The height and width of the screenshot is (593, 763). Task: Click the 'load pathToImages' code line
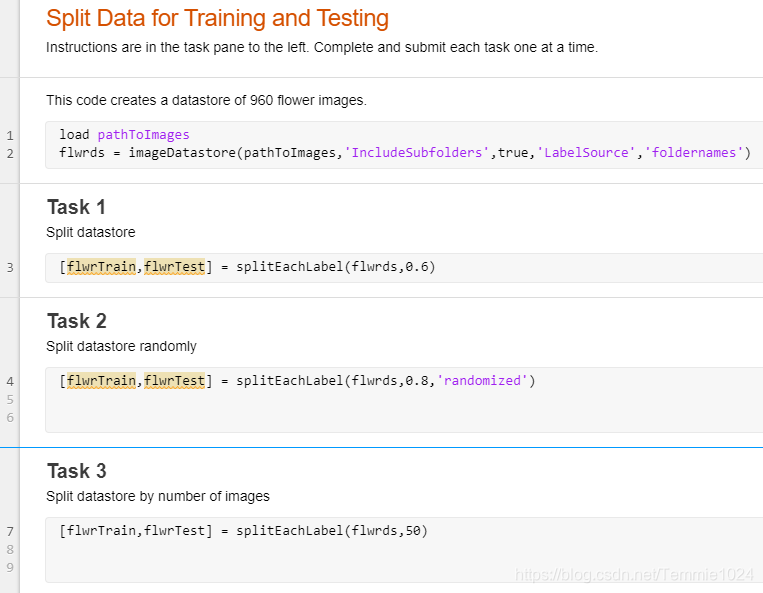(x=124, y=135)
